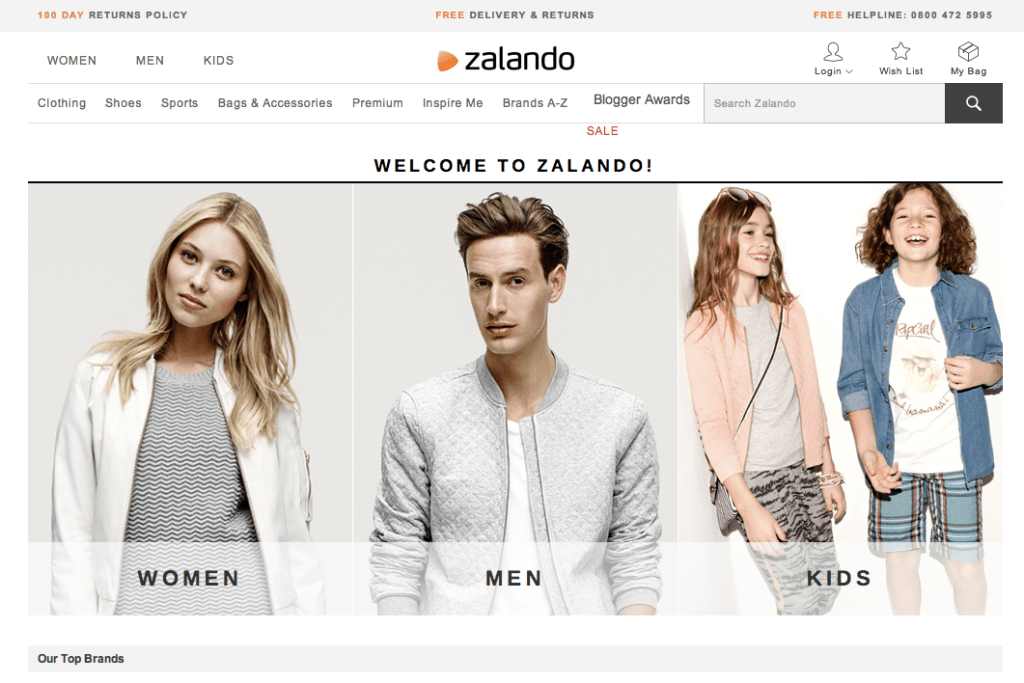Select the MEN top navigation tab

pos(150,60)
